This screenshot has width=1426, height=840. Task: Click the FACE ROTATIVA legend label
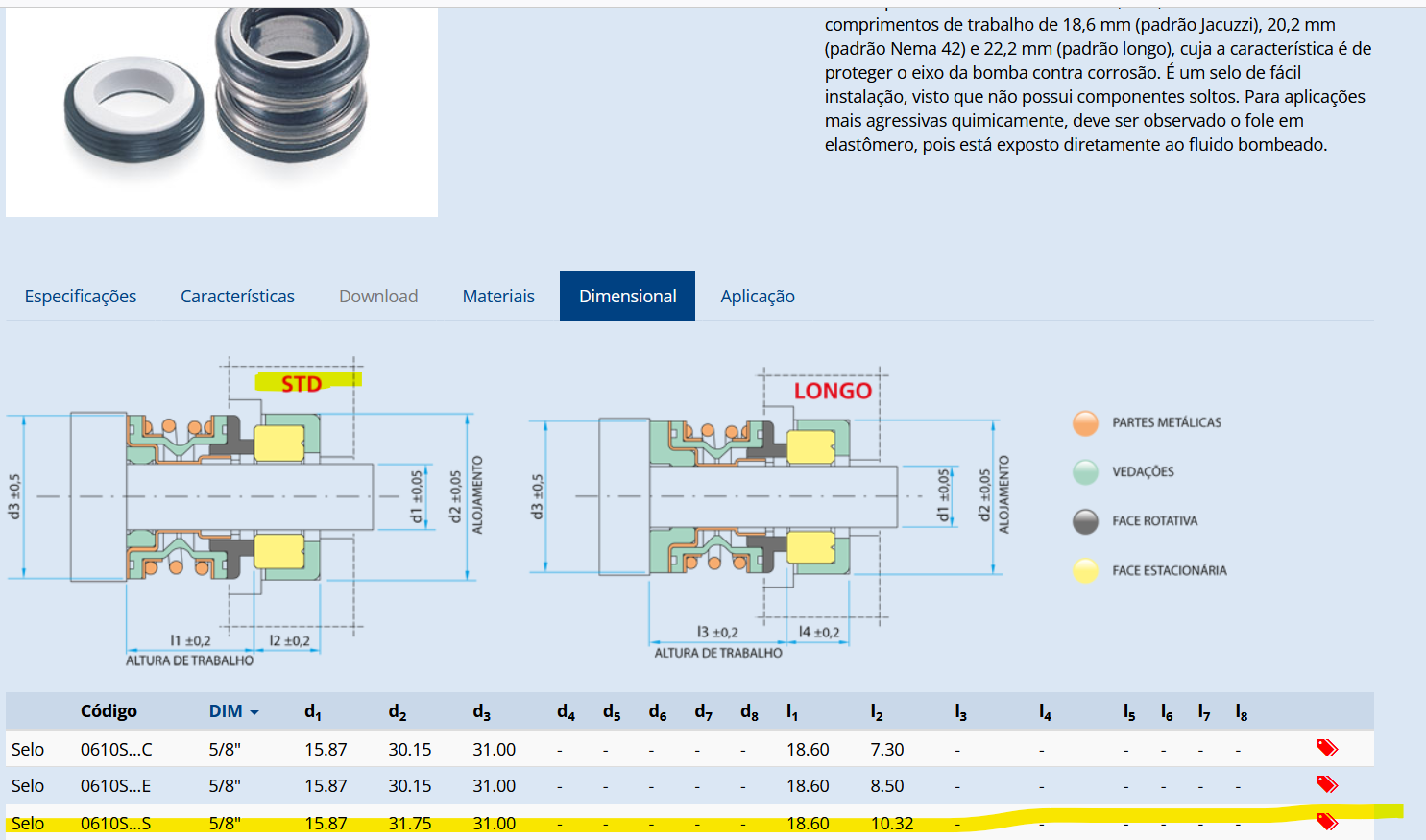click(x=1155, y=521)
